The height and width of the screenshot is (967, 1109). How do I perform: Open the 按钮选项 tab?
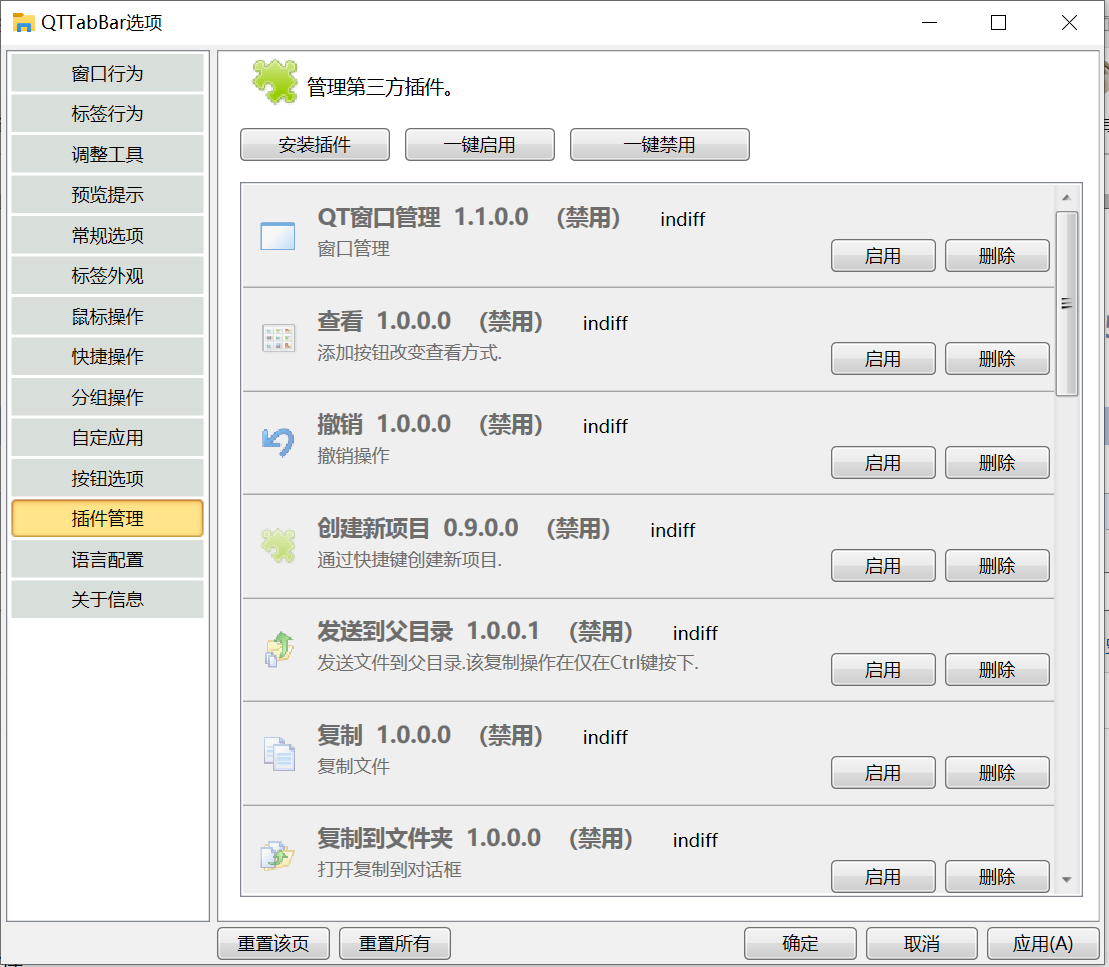(x=108, y=478)
